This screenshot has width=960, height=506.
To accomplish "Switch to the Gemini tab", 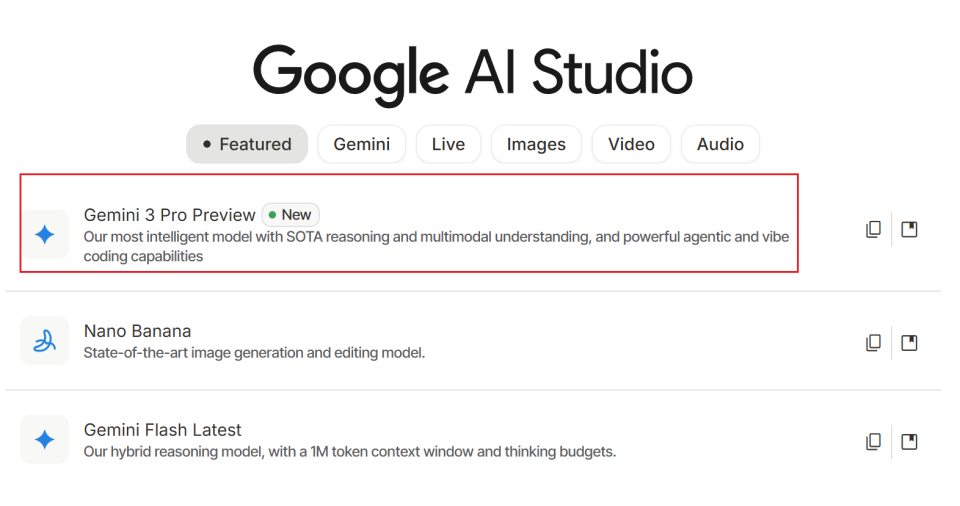I will coord(361,144).
